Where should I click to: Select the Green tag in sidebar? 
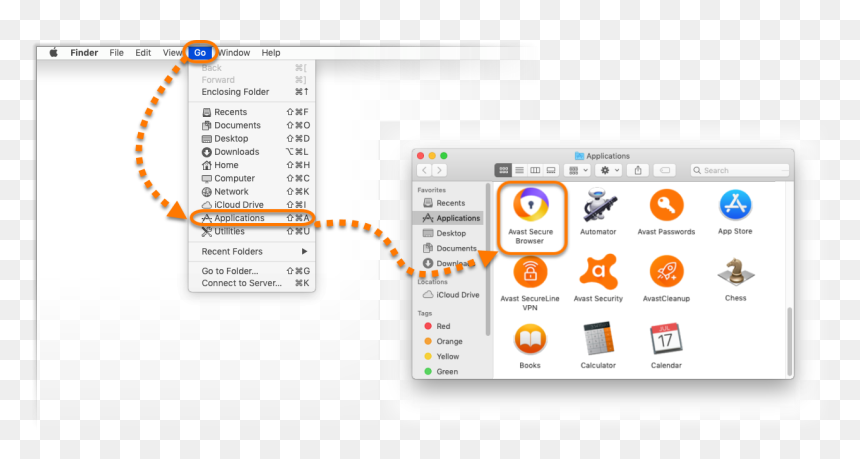click(x=449, y=371)
